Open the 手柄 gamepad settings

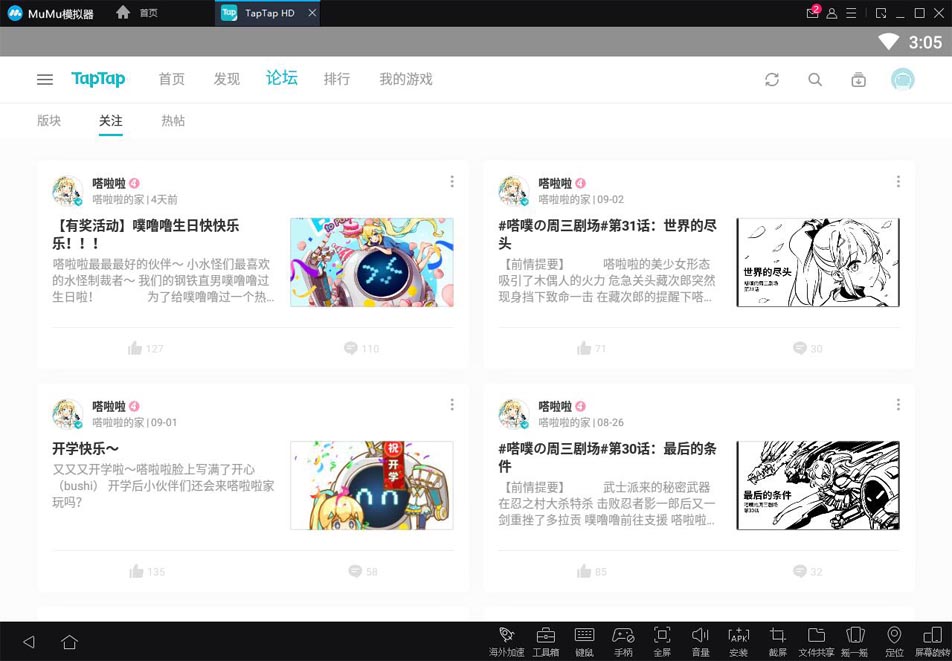[x=623, y=642]
